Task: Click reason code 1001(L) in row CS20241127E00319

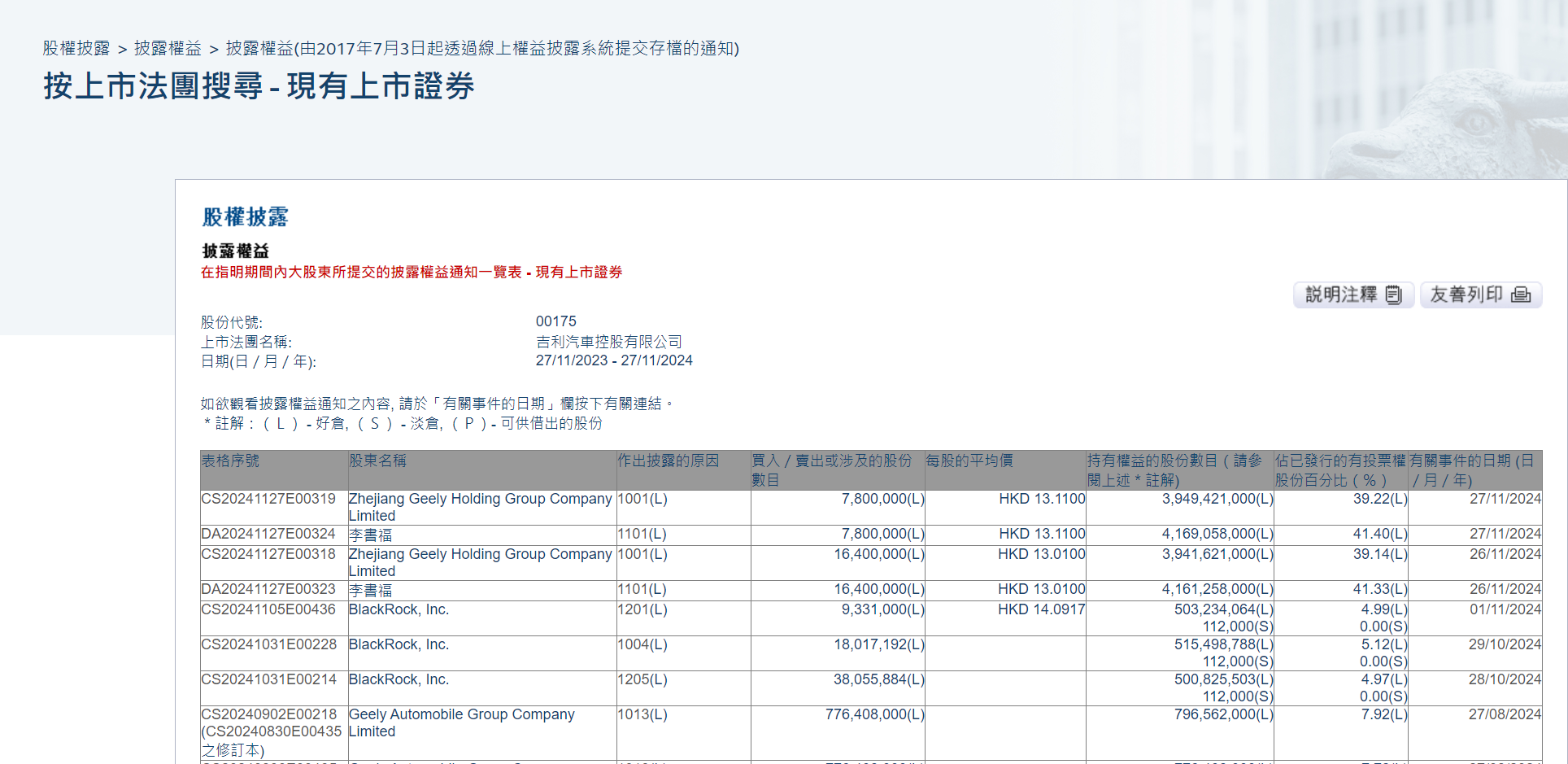Action: (x=642, y=499)
